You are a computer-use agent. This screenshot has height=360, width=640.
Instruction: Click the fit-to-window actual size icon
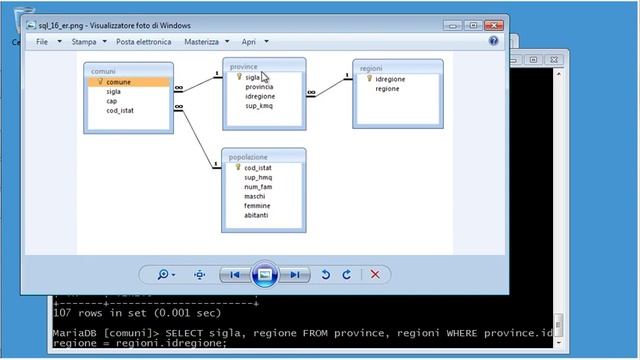(200, 275)
